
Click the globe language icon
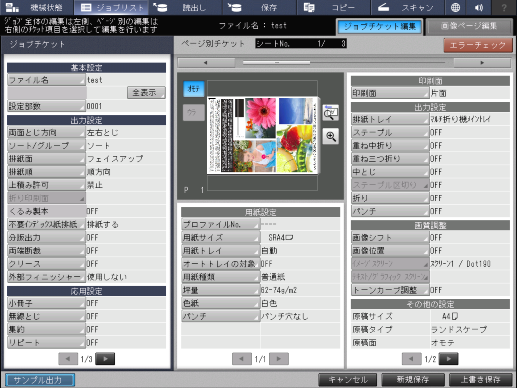click(x=455, y=7)
